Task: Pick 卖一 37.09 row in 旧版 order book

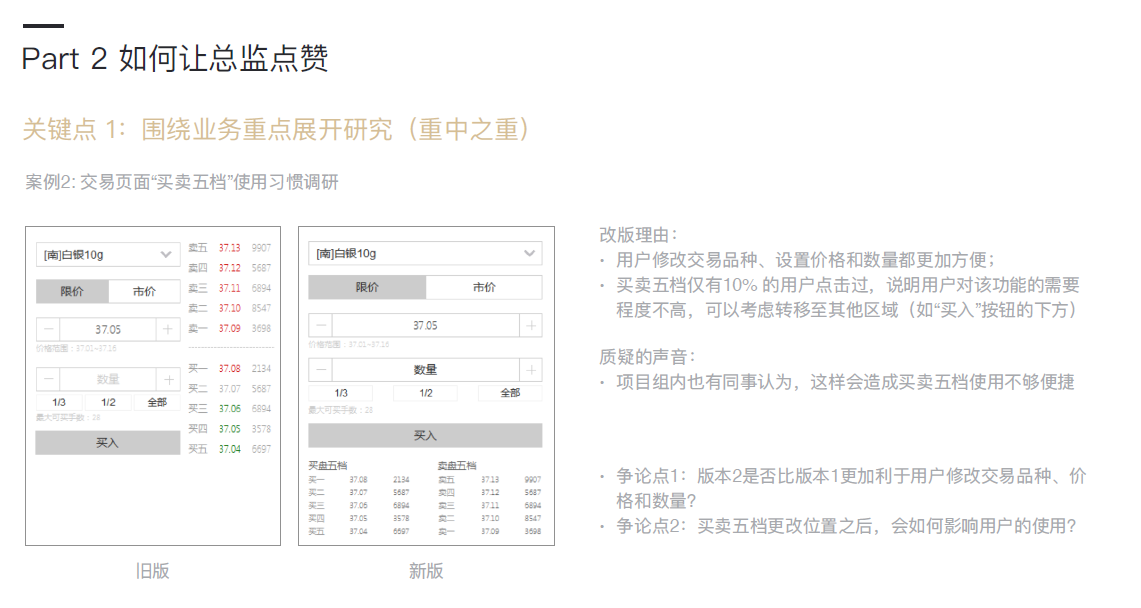Action: tap(229, 328)
